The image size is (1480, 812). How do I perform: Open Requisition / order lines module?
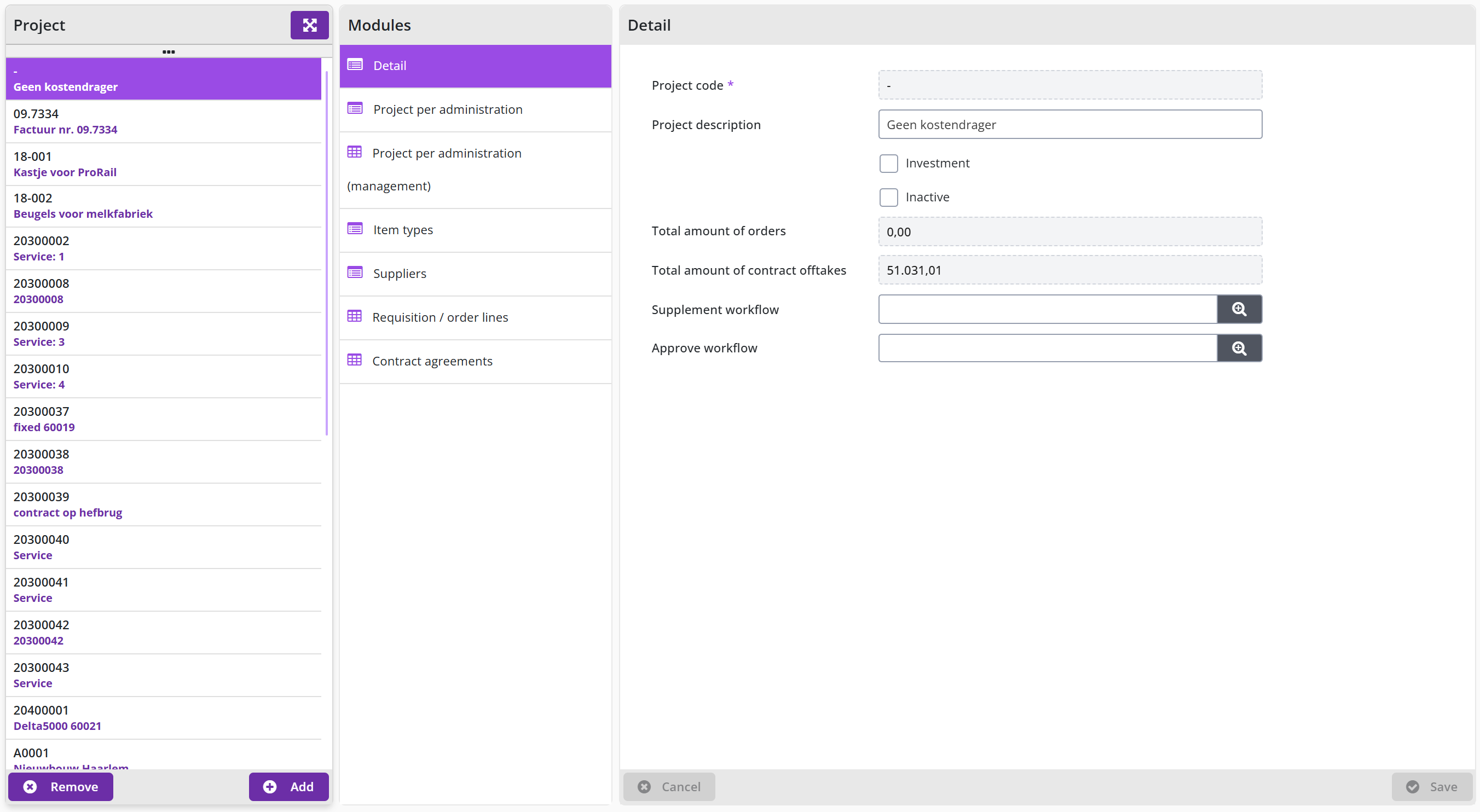[x=475, y=317]
